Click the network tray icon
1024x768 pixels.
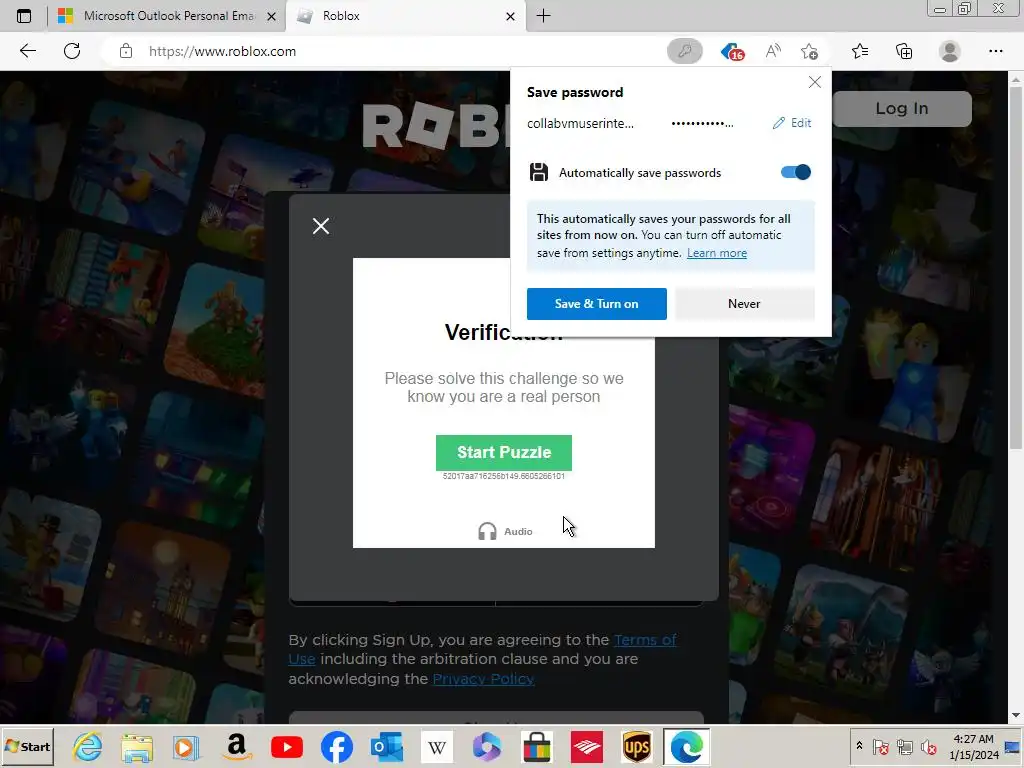pyautogui.click(x=904, y=746)
